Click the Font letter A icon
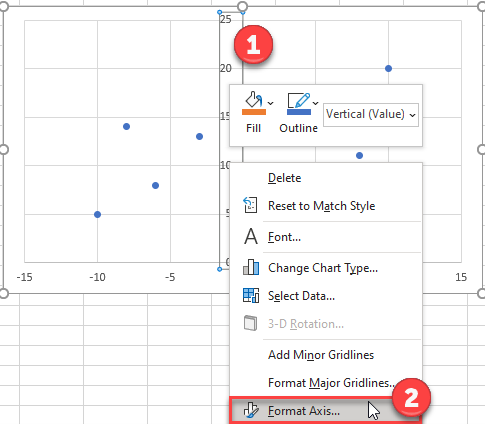The width and height of the screenshot is (485, 424). click(251, 236)
